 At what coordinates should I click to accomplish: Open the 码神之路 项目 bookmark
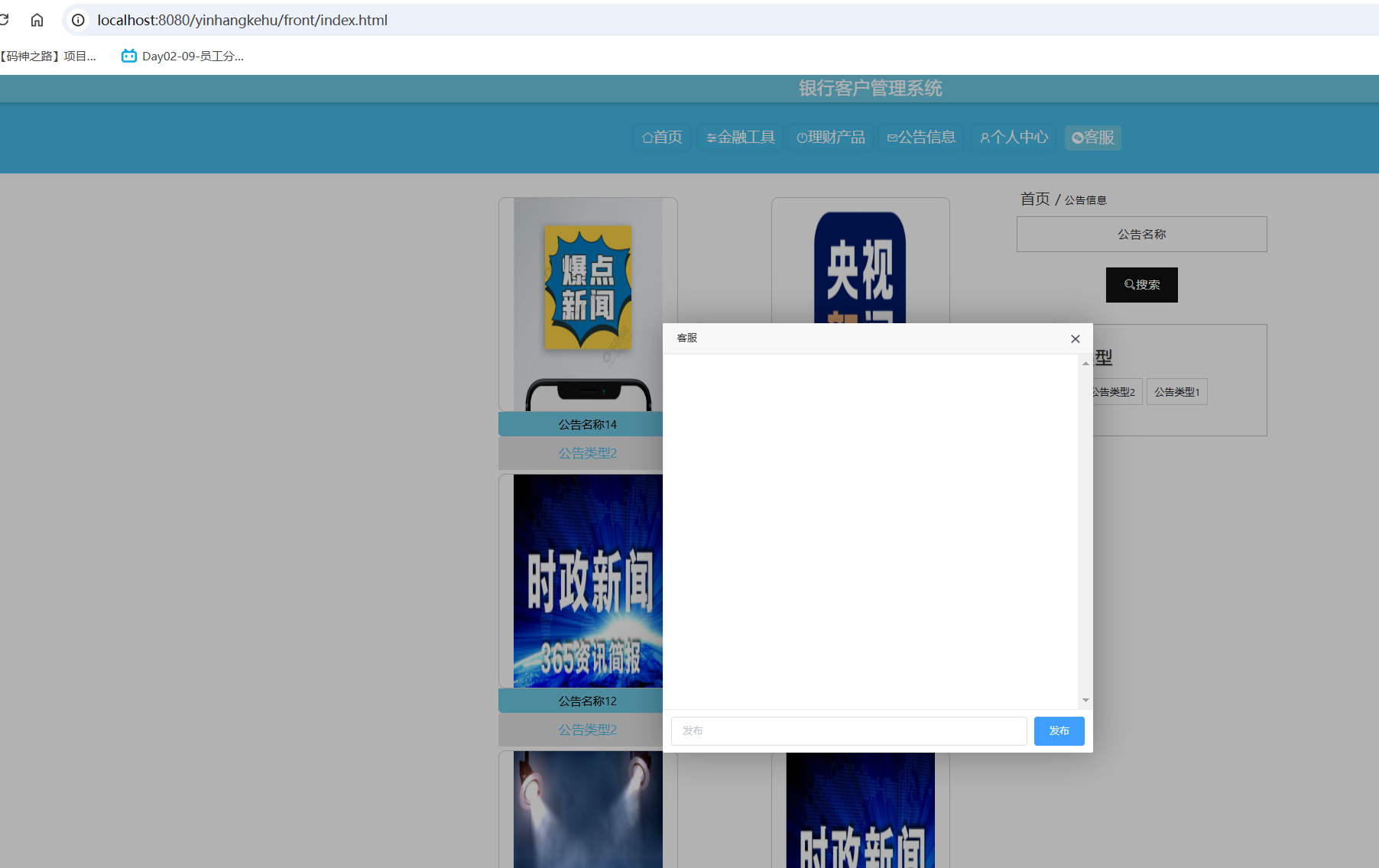click(x=48, y=56)
